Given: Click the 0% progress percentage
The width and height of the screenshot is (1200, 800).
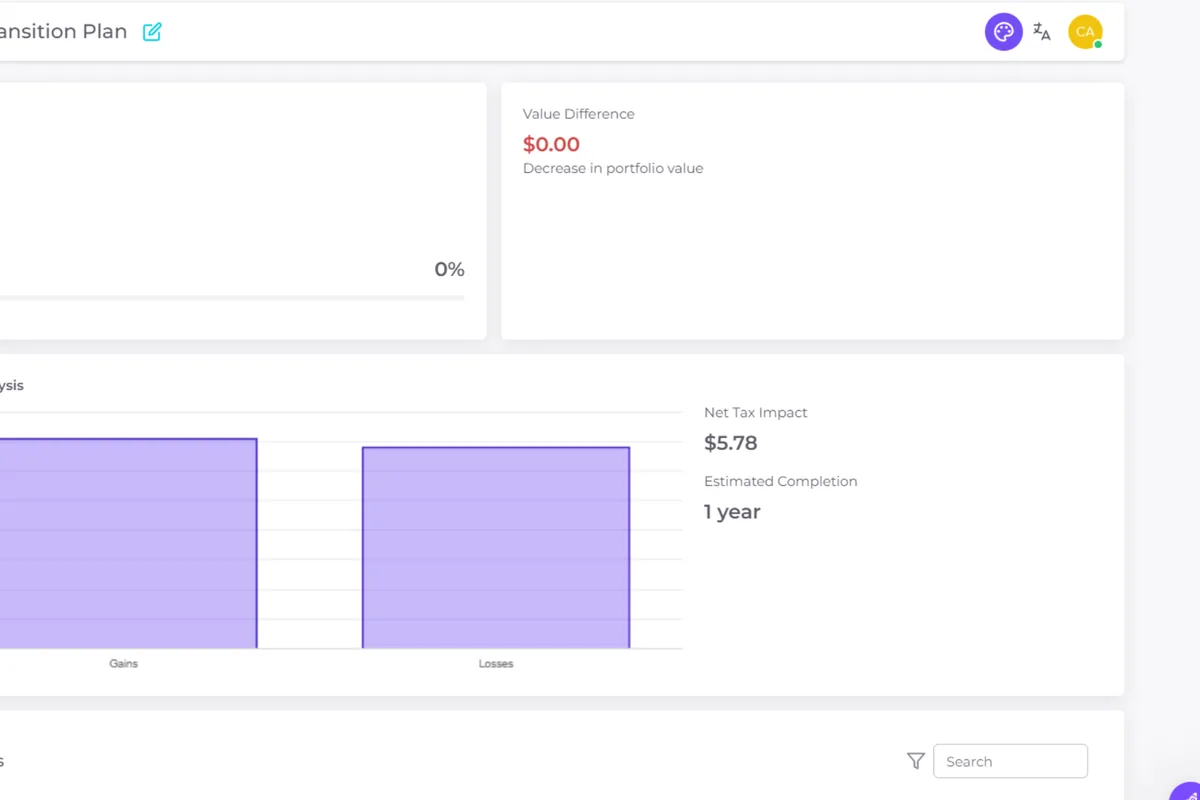Looking at the screenshot, I should click(x=449, y=270).
